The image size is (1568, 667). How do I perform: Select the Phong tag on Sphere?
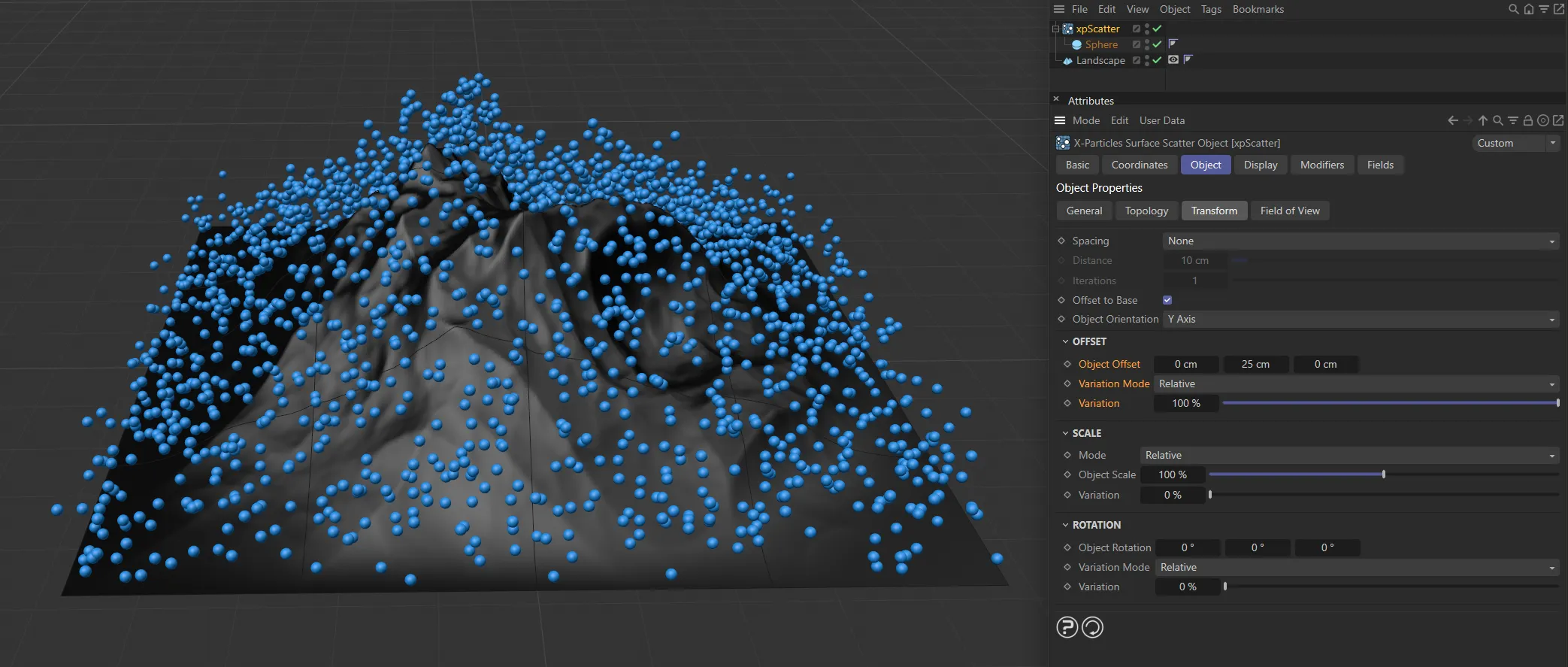point(1173,44)
